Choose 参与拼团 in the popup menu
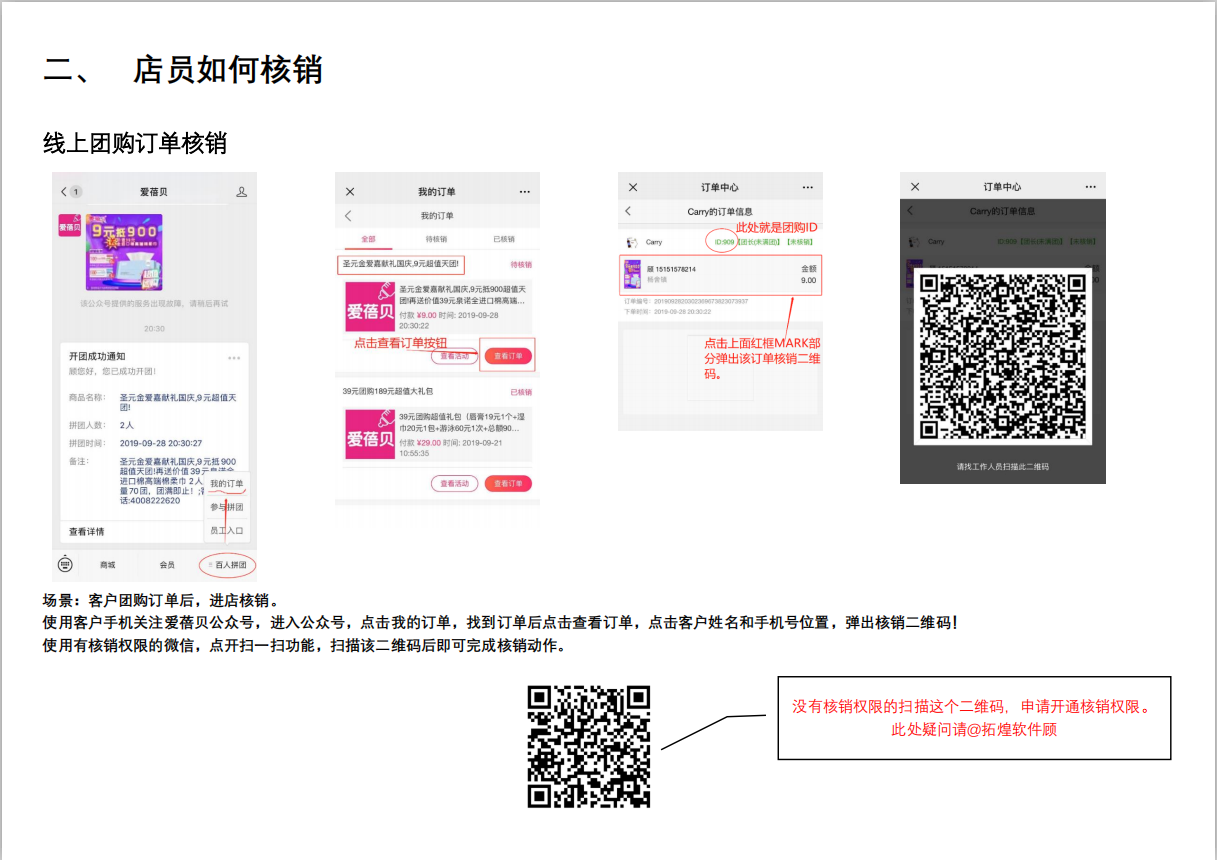This screenshot has width=1217, height=860. click(227, 507)
